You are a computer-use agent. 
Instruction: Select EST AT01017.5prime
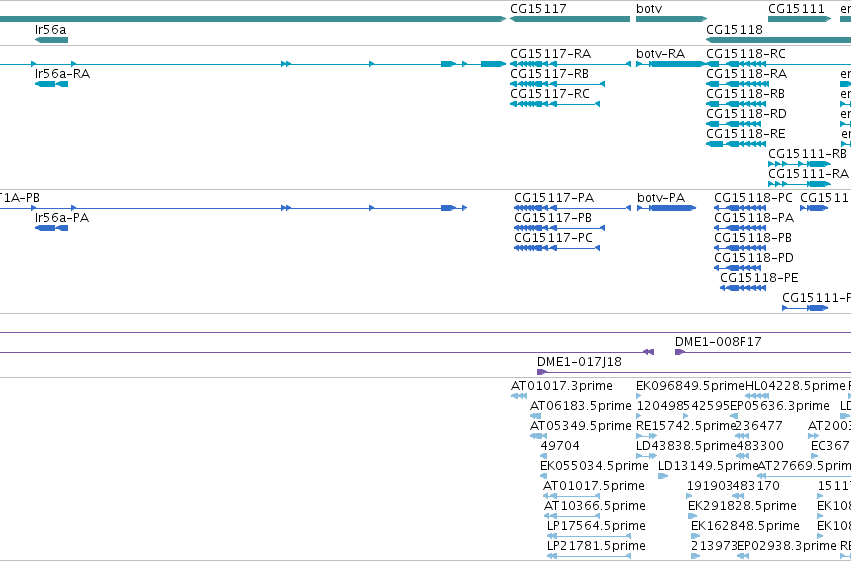594,486
